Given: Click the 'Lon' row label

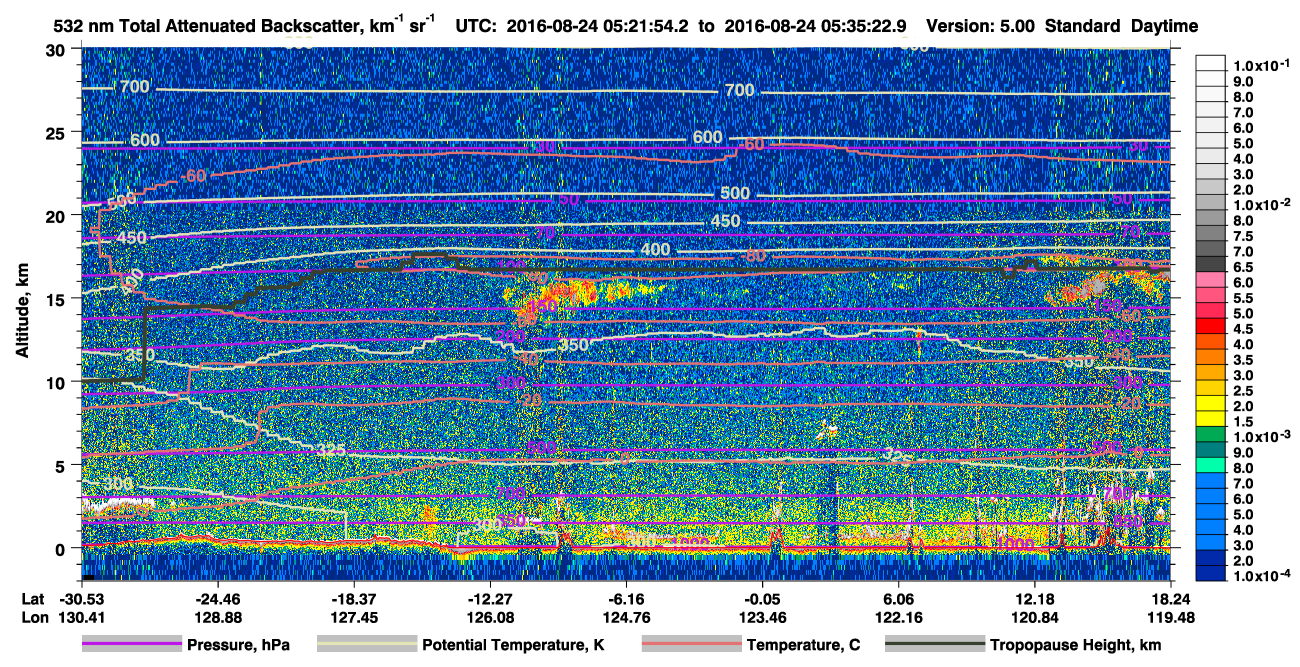Looking at the screenshot, I should coord(33,617).
